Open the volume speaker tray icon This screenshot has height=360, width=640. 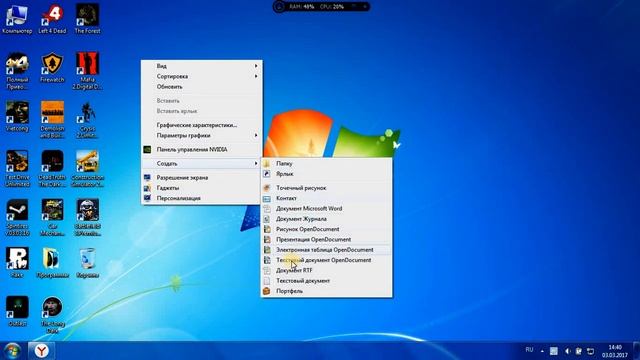567,351
